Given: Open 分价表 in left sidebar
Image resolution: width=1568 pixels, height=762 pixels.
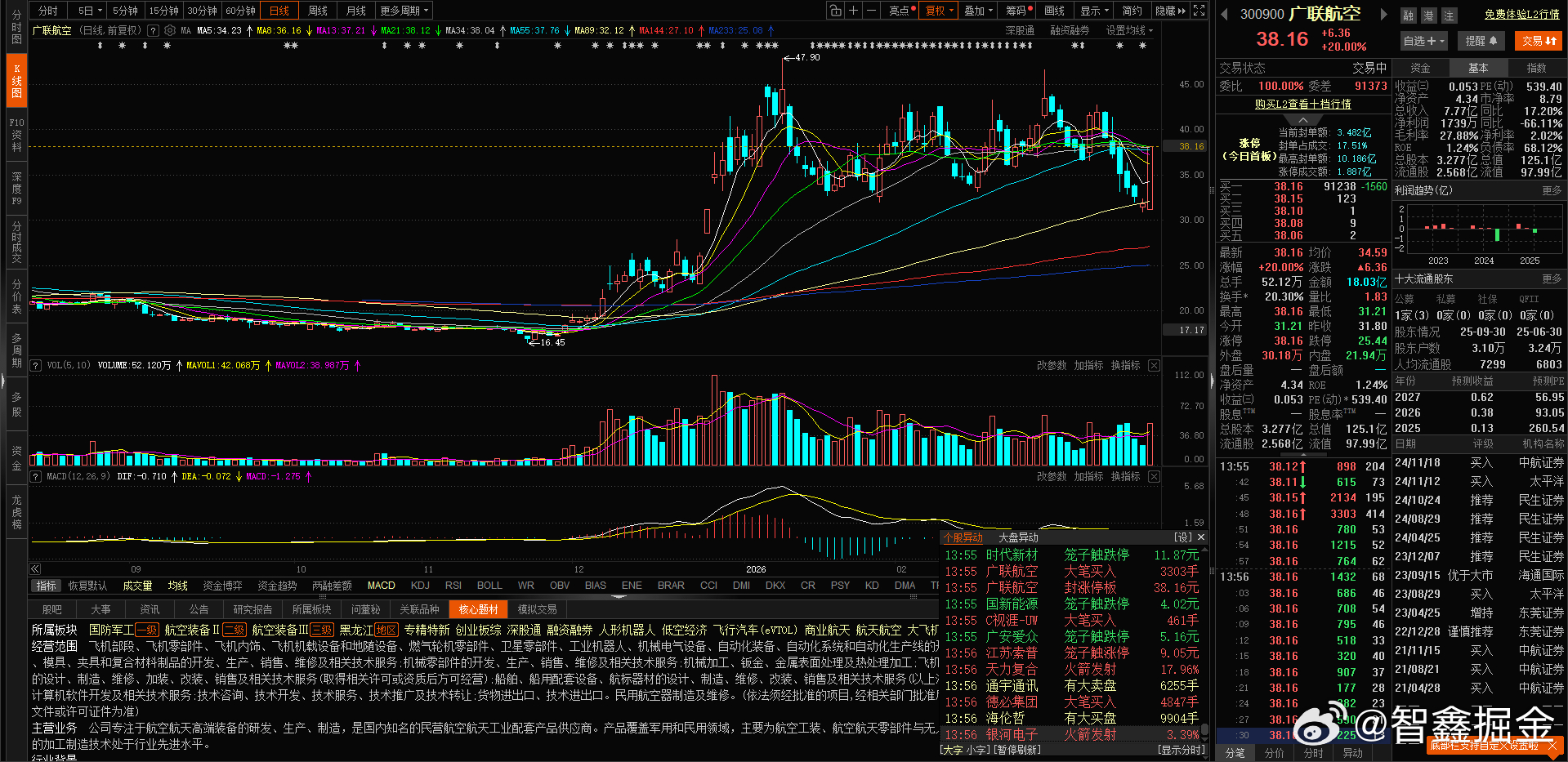Looking at the screenshot, I should pos(16,296).
